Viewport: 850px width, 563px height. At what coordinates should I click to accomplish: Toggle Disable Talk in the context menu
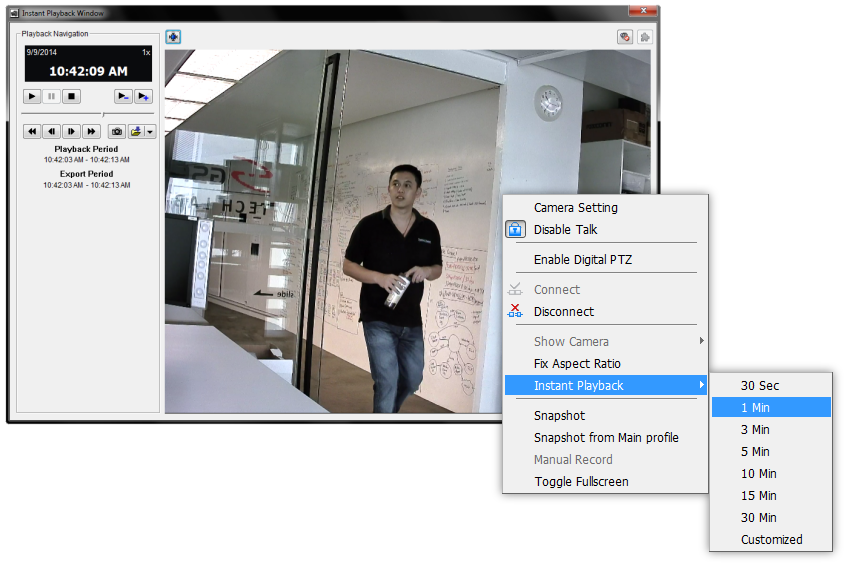click(x=565, y=230)
